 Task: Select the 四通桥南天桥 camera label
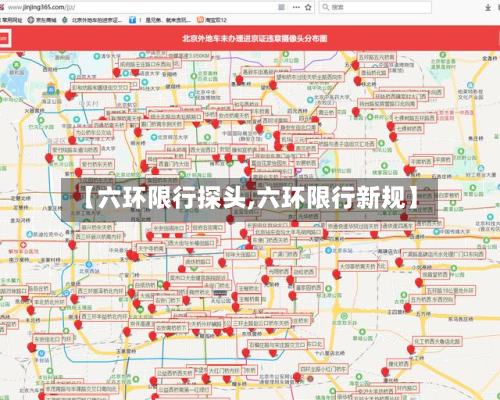[108, 125]
